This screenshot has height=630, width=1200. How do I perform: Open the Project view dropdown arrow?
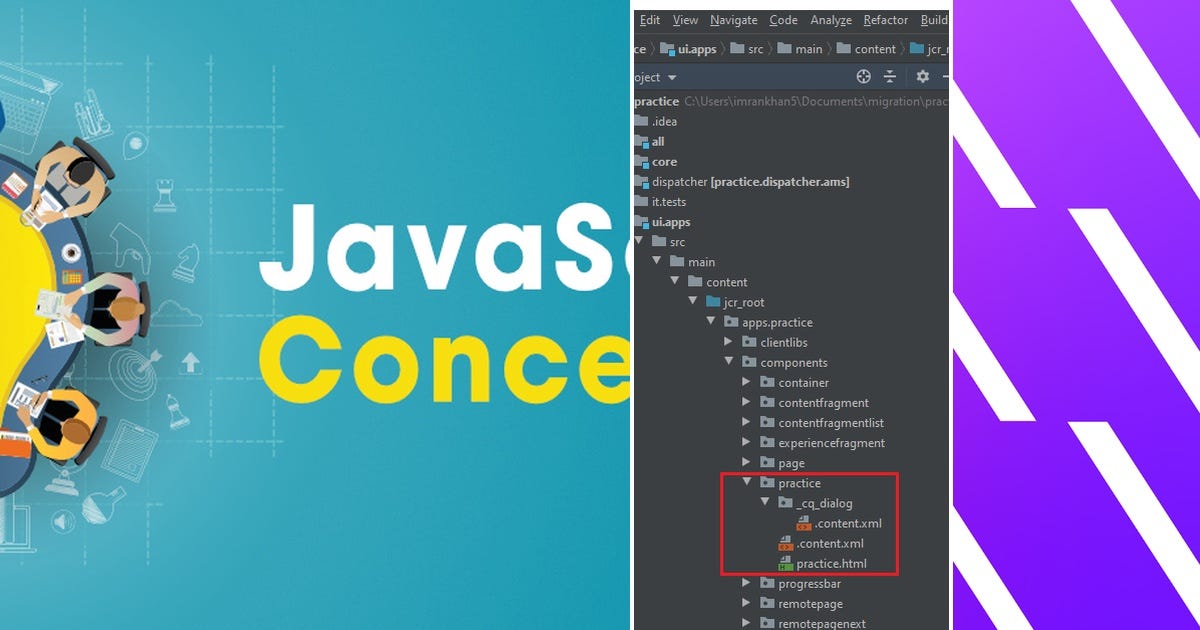[672, 78]
